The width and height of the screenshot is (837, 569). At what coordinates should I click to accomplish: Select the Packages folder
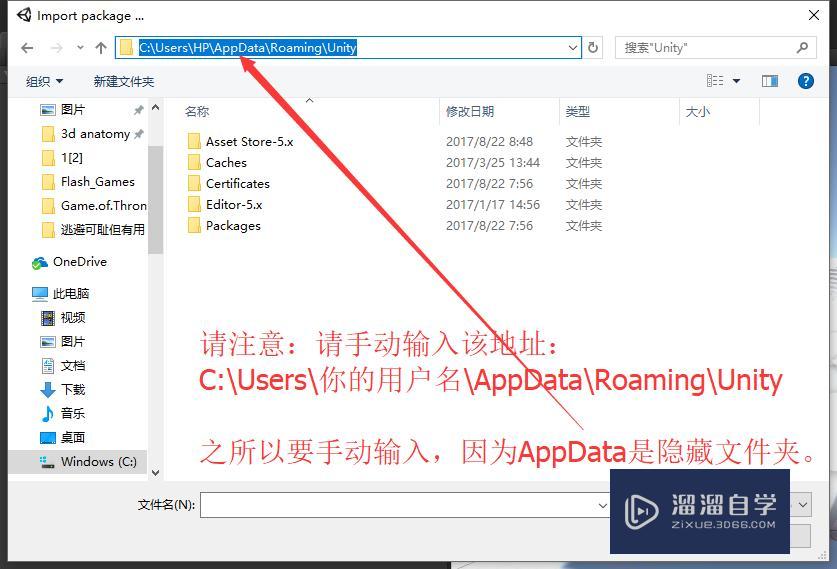tap(224, 226)
